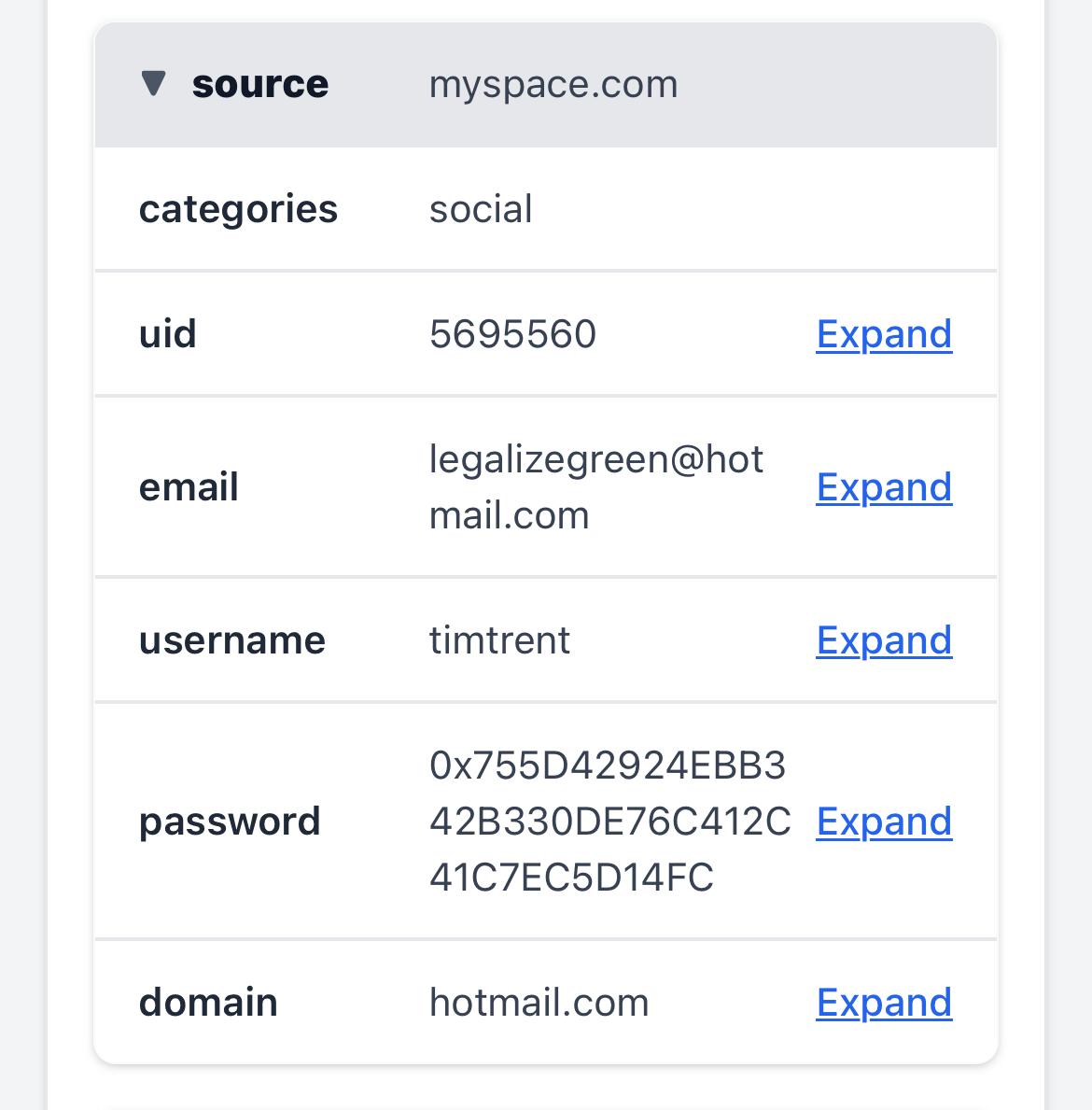Image resolution: width=1092 pixels, height=1110 pixels.
Task: Click the uid row label
Action: point(168,334)
